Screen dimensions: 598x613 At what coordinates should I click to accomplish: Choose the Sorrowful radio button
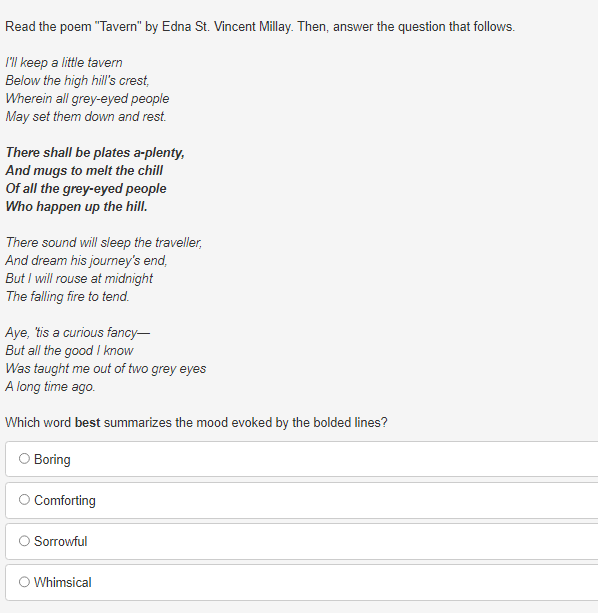[24, 541]
